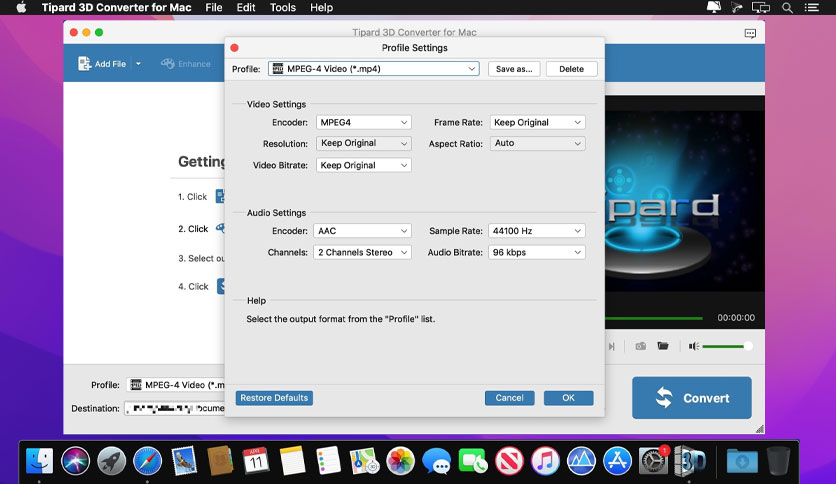
Task: Open the File menu
Action: [214, 7]
